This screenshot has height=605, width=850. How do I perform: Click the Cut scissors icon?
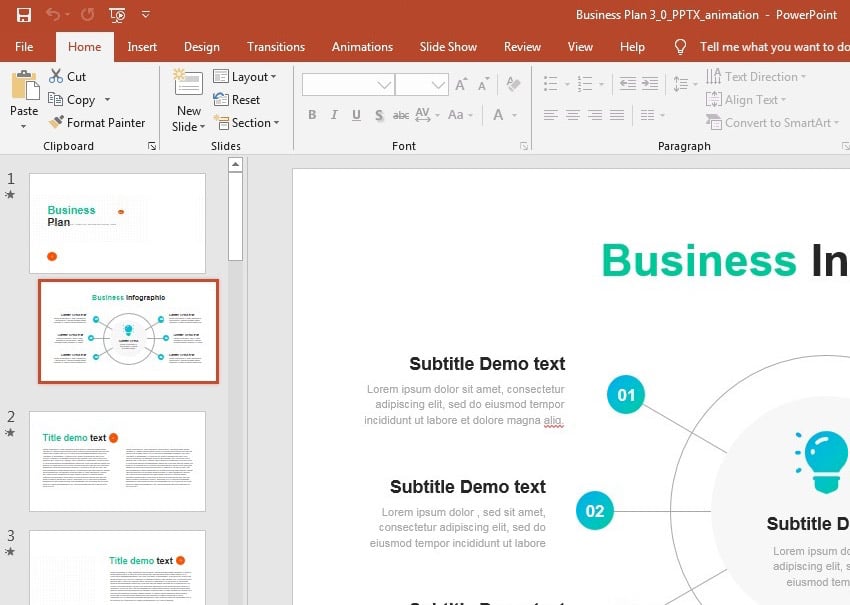56,76
